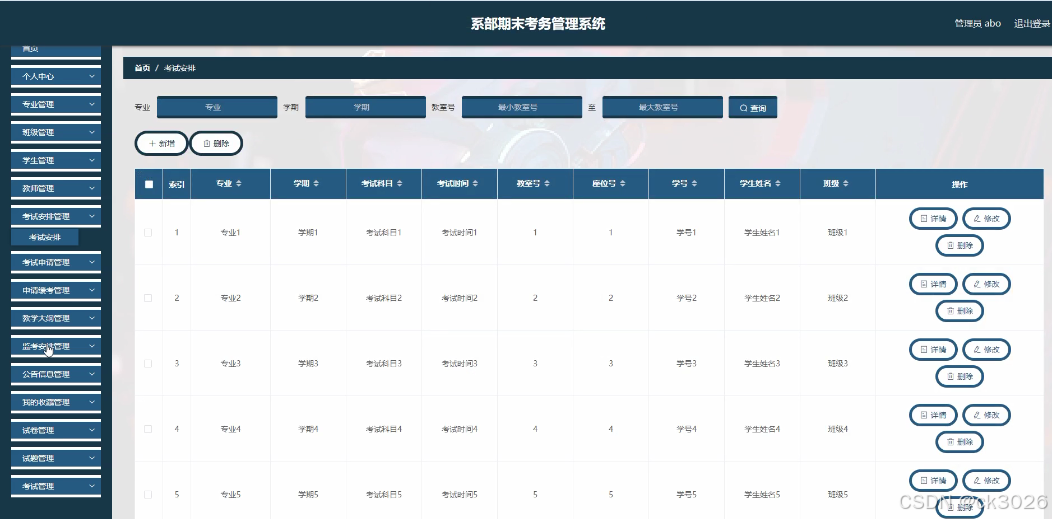Click the cell text 学生姓名2

(762, 298)
